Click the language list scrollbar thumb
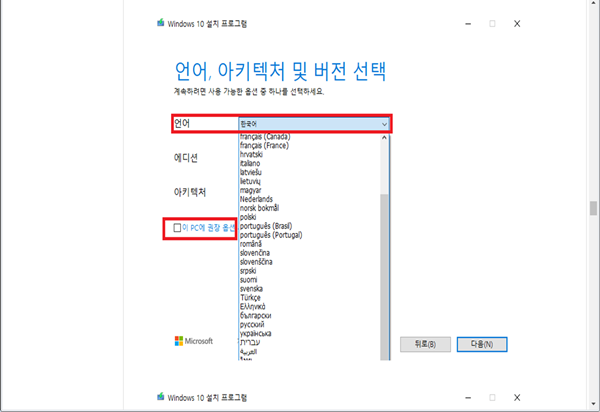 pos(385,277)
